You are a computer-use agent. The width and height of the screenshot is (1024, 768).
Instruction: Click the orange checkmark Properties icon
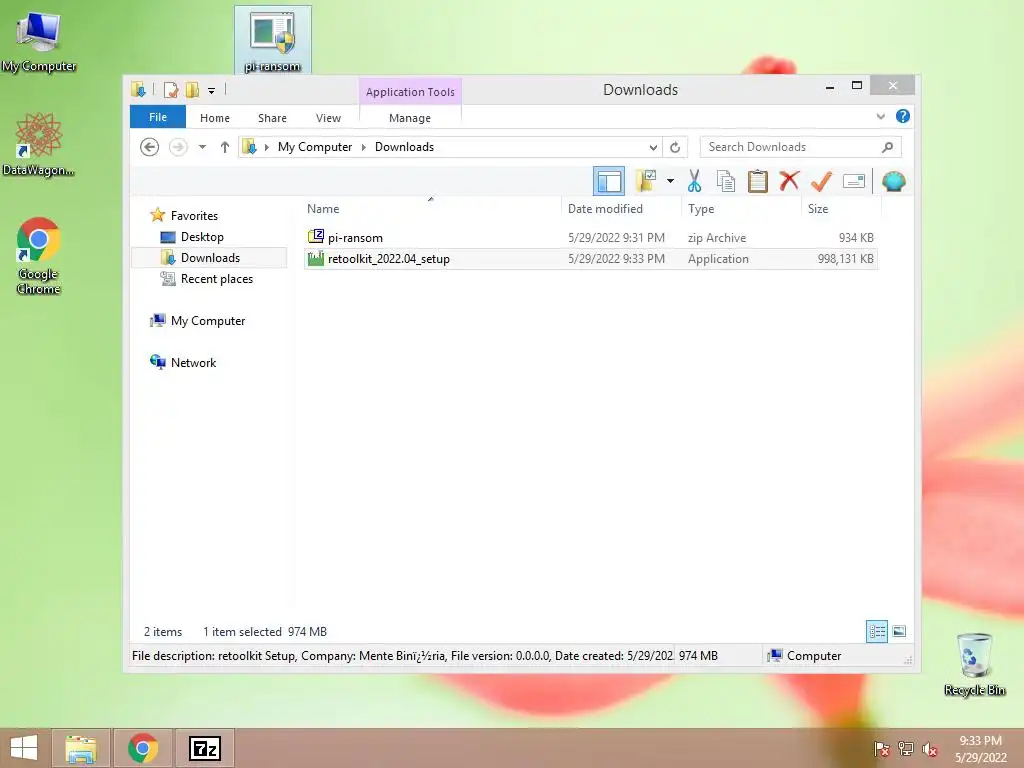821,181
